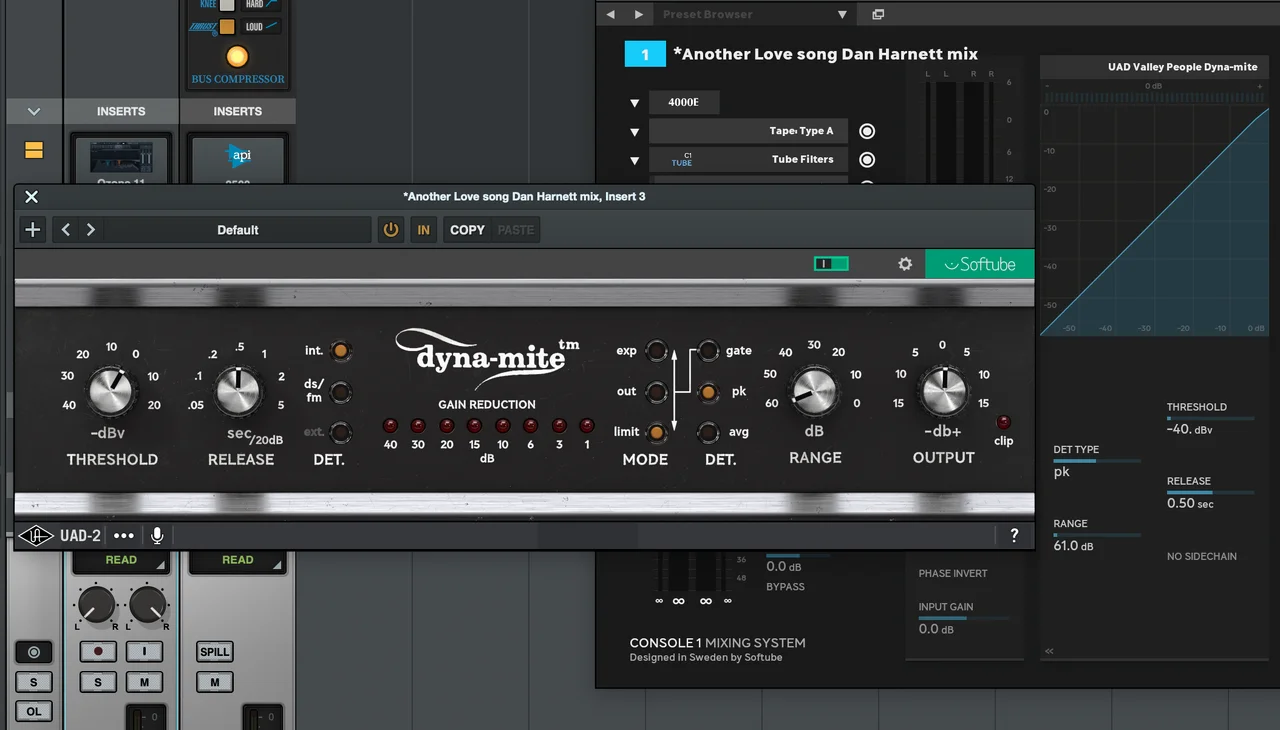Screen dimensions: 1280x730
Task: Open the Preset Browser dropdown arrow
Action: 842,15
